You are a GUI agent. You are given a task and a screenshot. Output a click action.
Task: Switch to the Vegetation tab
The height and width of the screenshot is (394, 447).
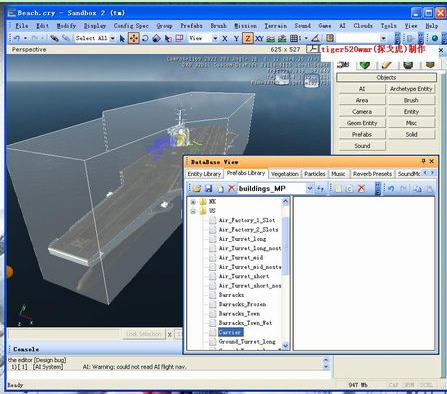pos(284,174)
